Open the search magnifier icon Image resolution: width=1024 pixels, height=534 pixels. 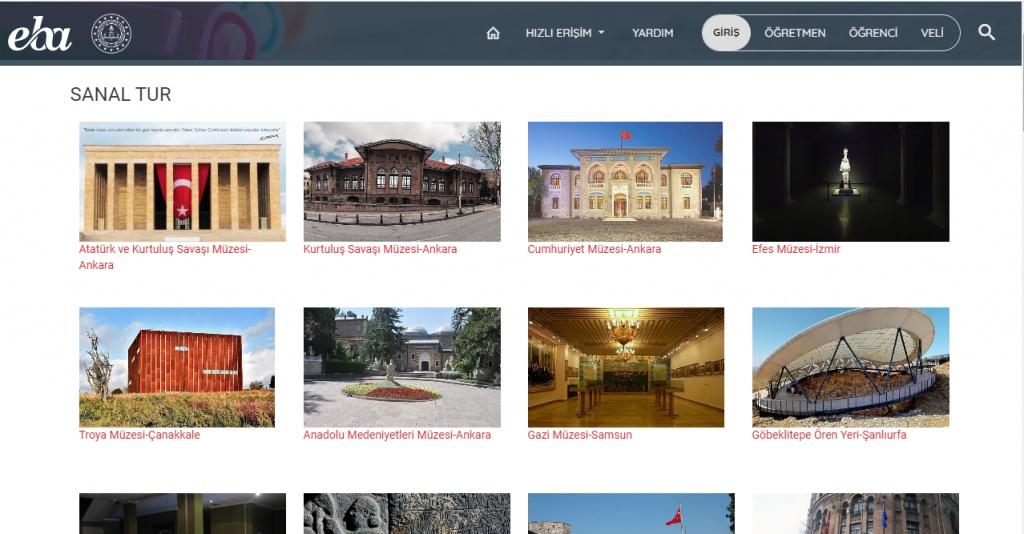(x=986, y=32)
